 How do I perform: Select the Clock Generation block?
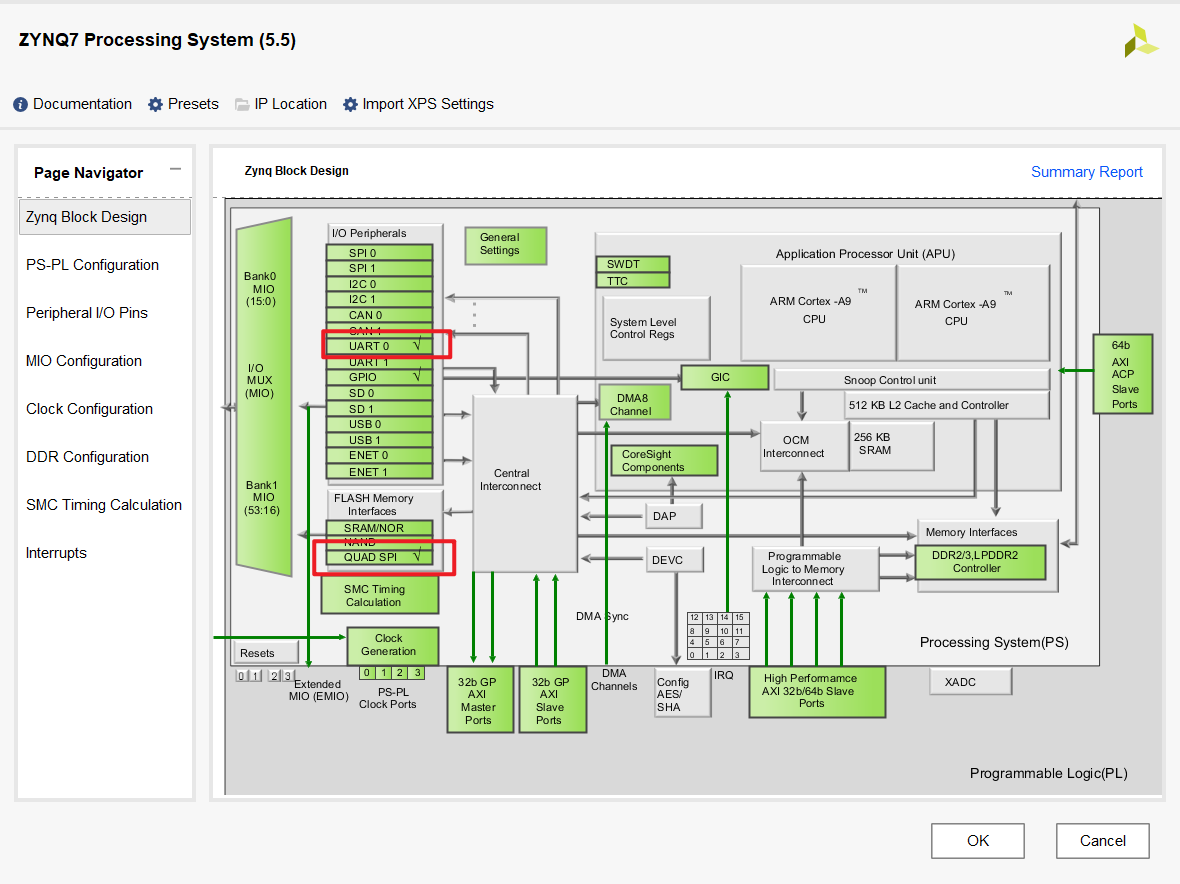point(392,645)
